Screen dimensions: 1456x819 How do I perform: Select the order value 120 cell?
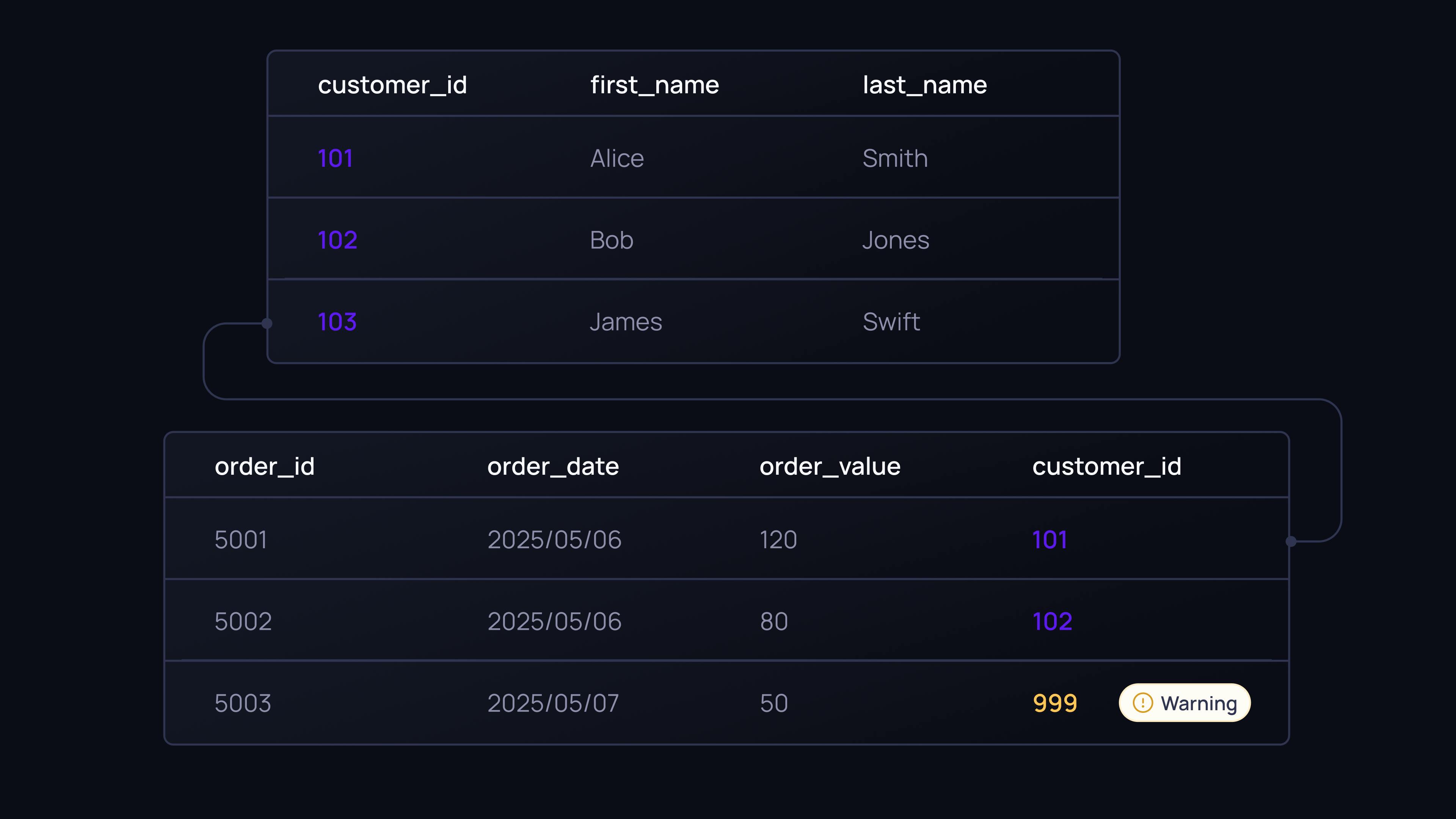point(778,540)
